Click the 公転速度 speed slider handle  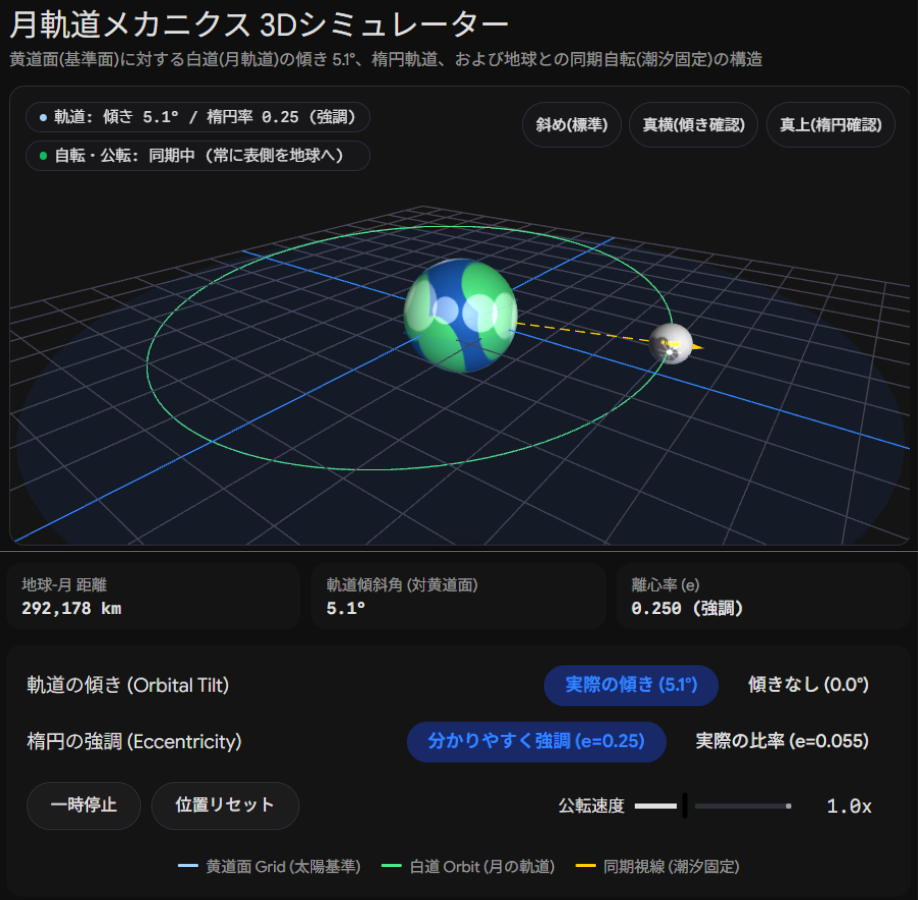pyautogui.click(x=684, y=806)
